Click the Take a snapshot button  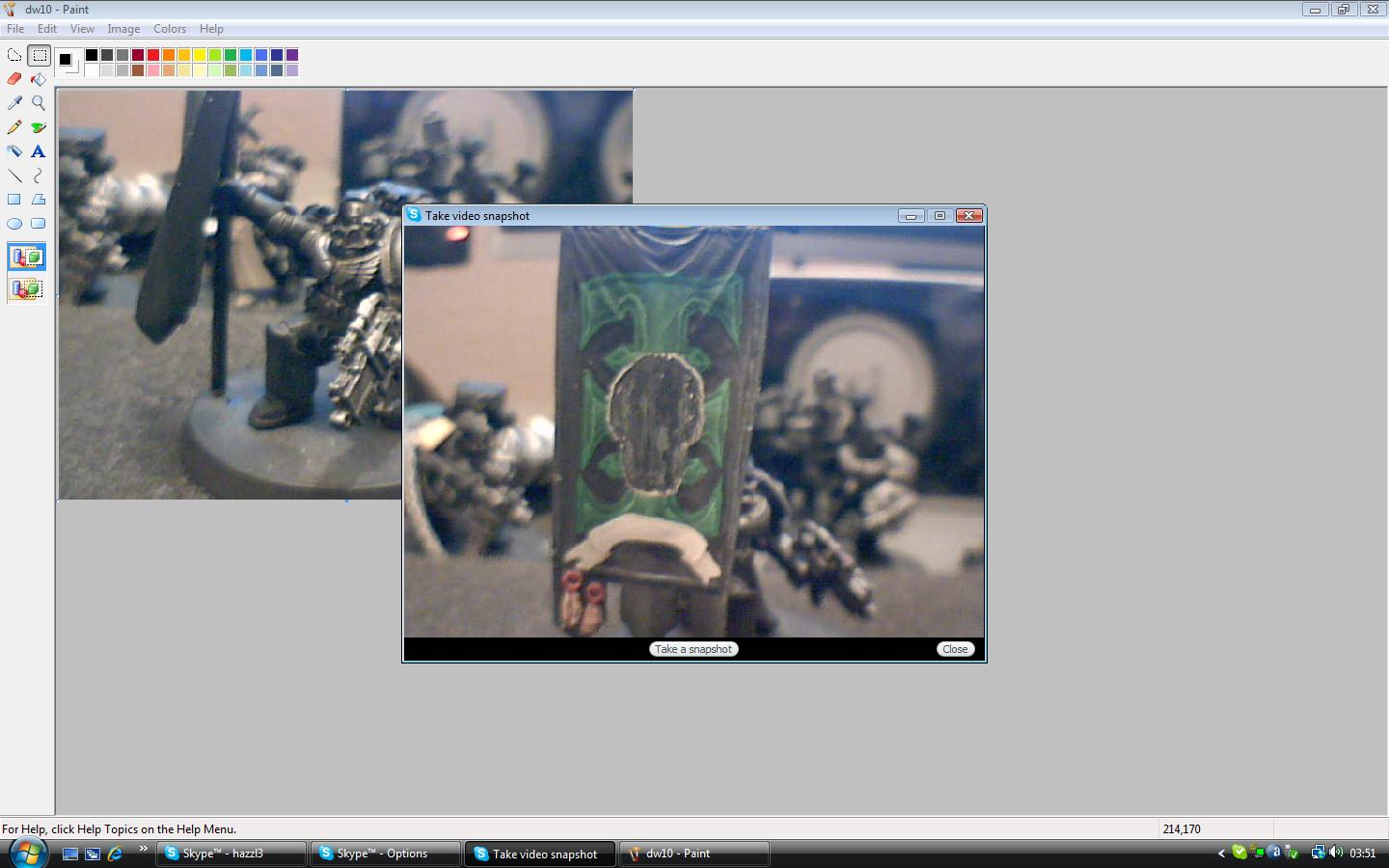694,649
